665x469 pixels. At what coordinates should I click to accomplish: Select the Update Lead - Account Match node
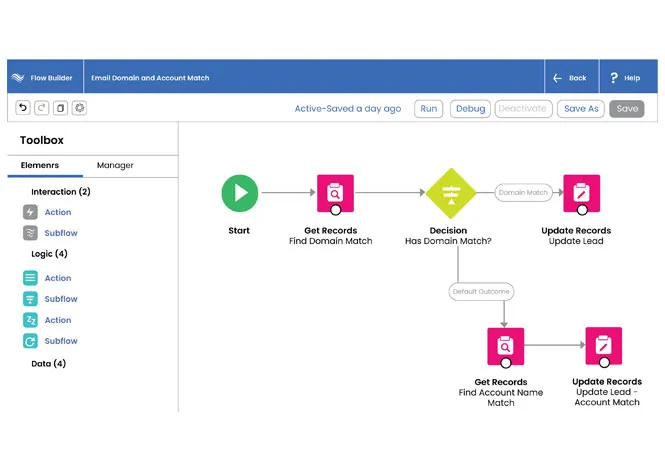(x=604, y=346)
